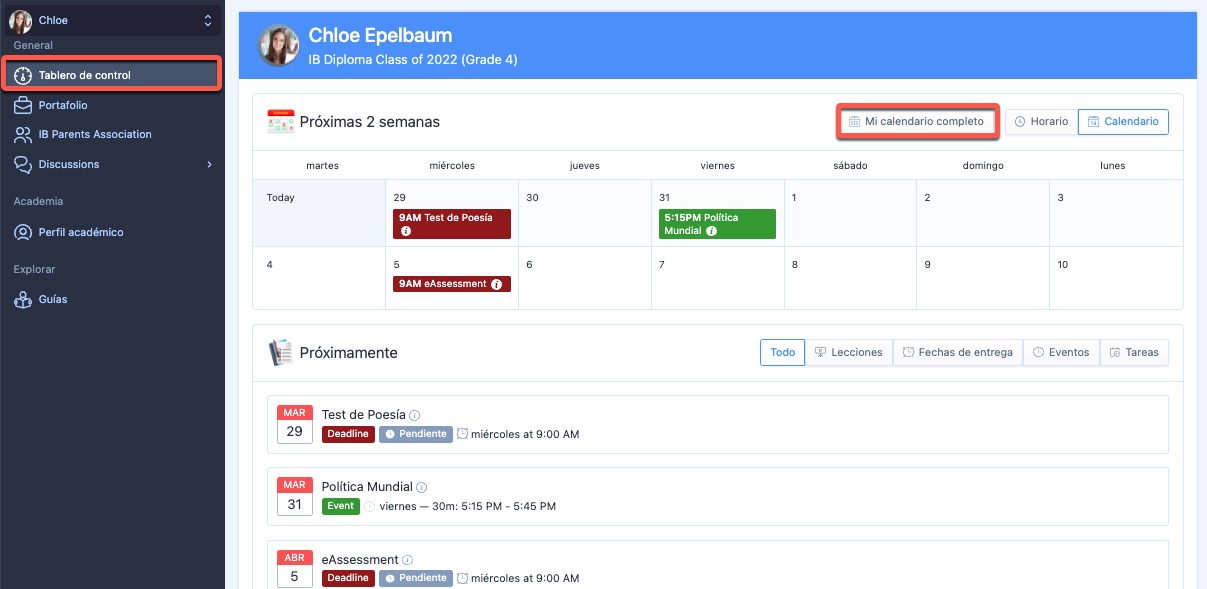Click Chloe Epelbaum's profile photo in header
Image resolution: width=1207 pixels, height=589 pixels.
[x=279, y=46]
